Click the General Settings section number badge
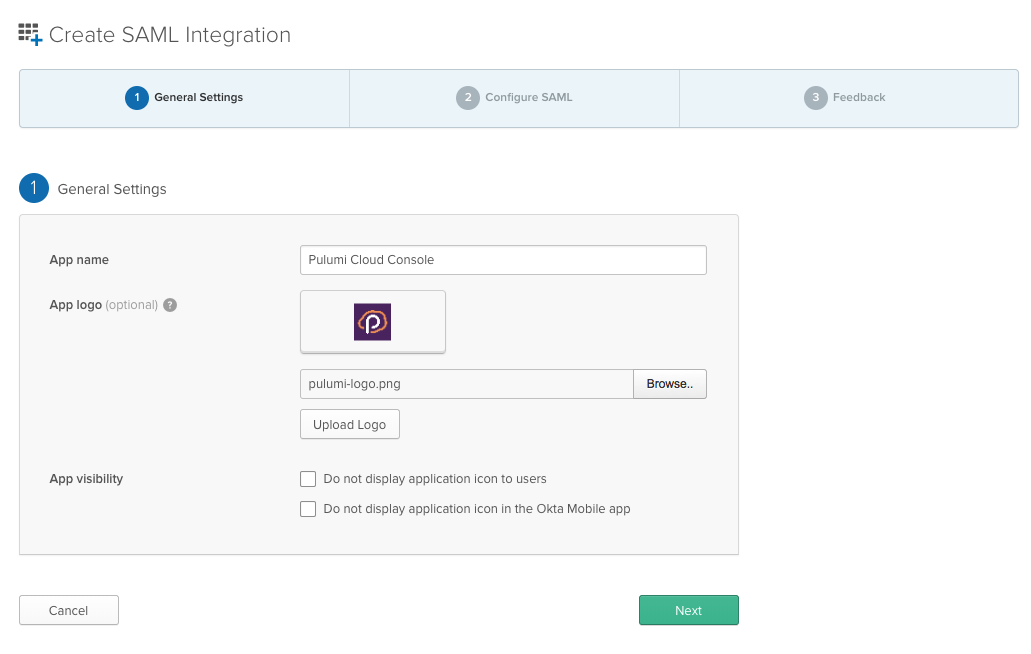Viewport: 1031px width, 654px height. point(33,188)
